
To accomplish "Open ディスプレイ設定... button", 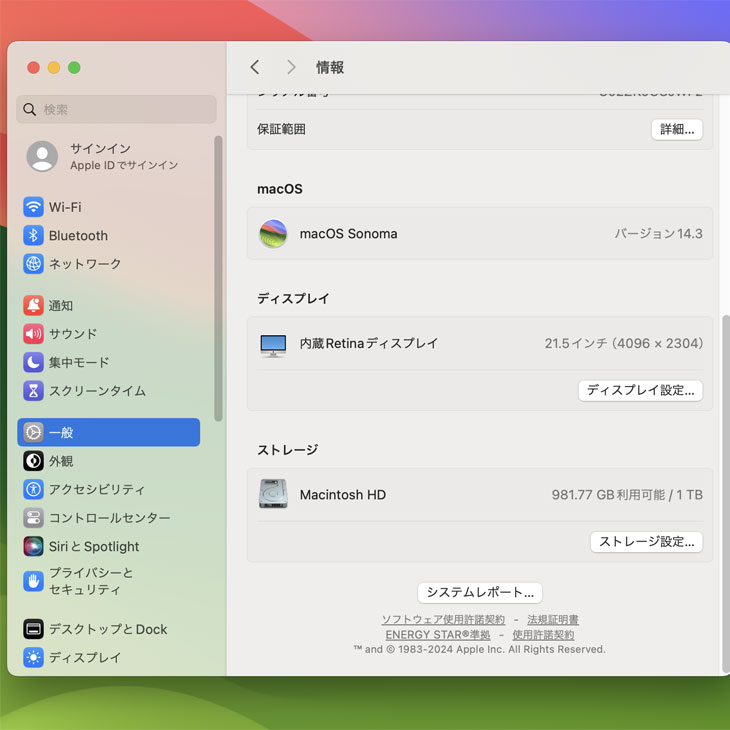I will (640, 390).
